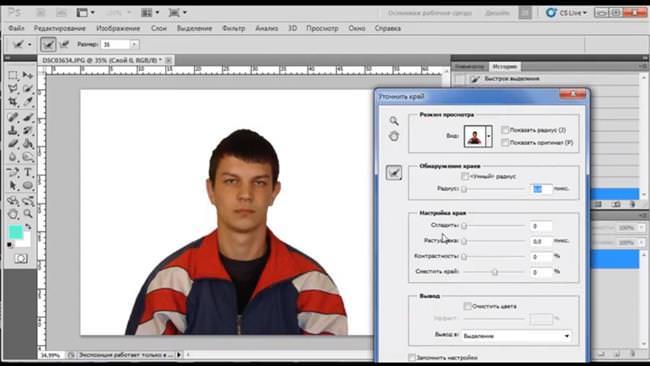Open the 'Выделение' menu
This screenshot has height=366, width=650.
[x=194, y=28]
